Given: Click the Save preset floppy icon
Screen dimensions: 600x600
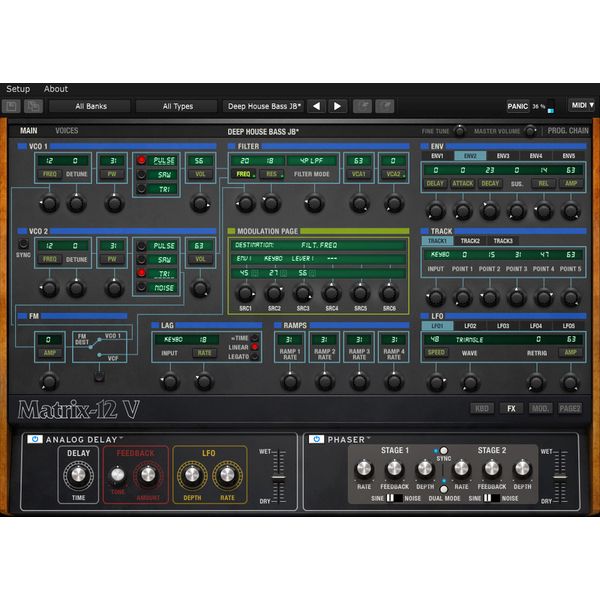Looking at the screenshot, I should coord(11,106).
